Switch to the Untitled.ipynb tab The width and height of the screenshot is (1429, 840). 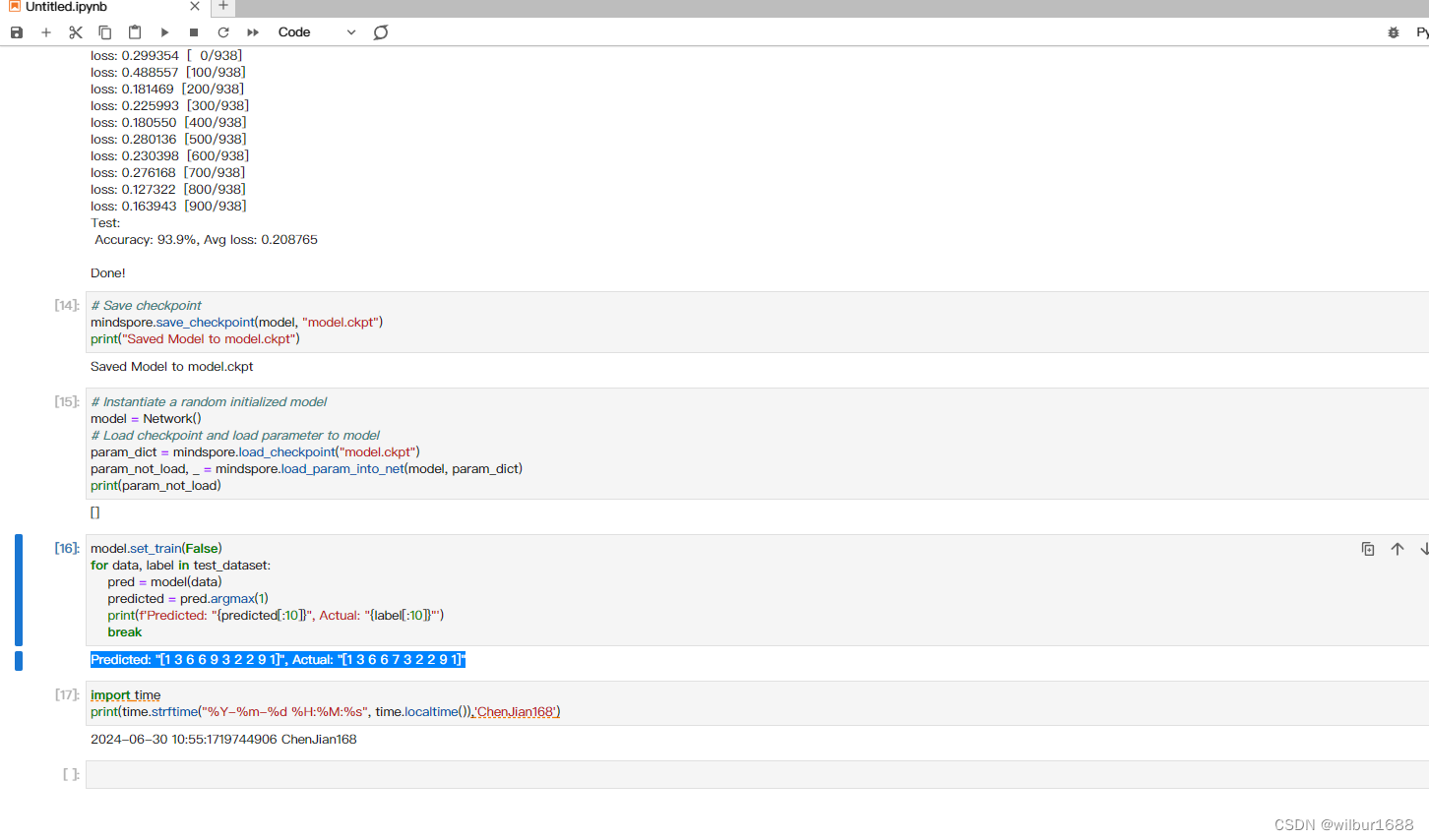coord(66,7)
